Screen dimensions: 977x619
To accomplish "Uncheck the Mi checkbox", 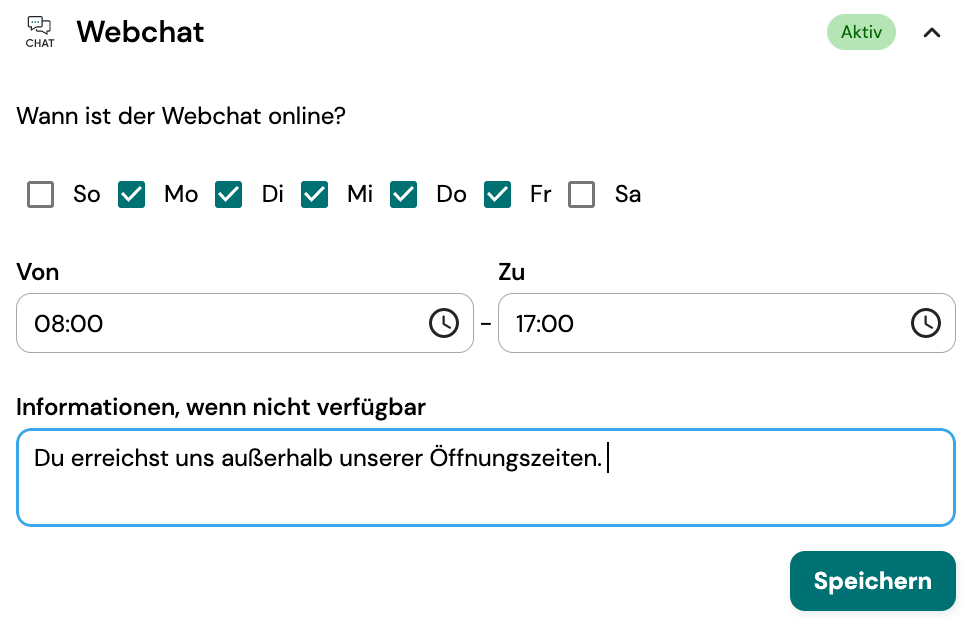I will [315, 194].
